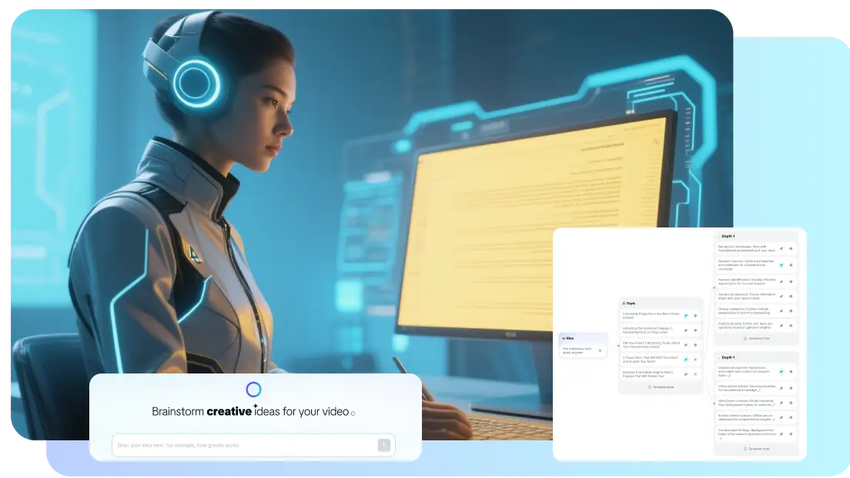This screenshot has width=850, height=478.
Task: Expand the '5 Adorable Puppy Facts' topic branch
Action: coord(695,315)
